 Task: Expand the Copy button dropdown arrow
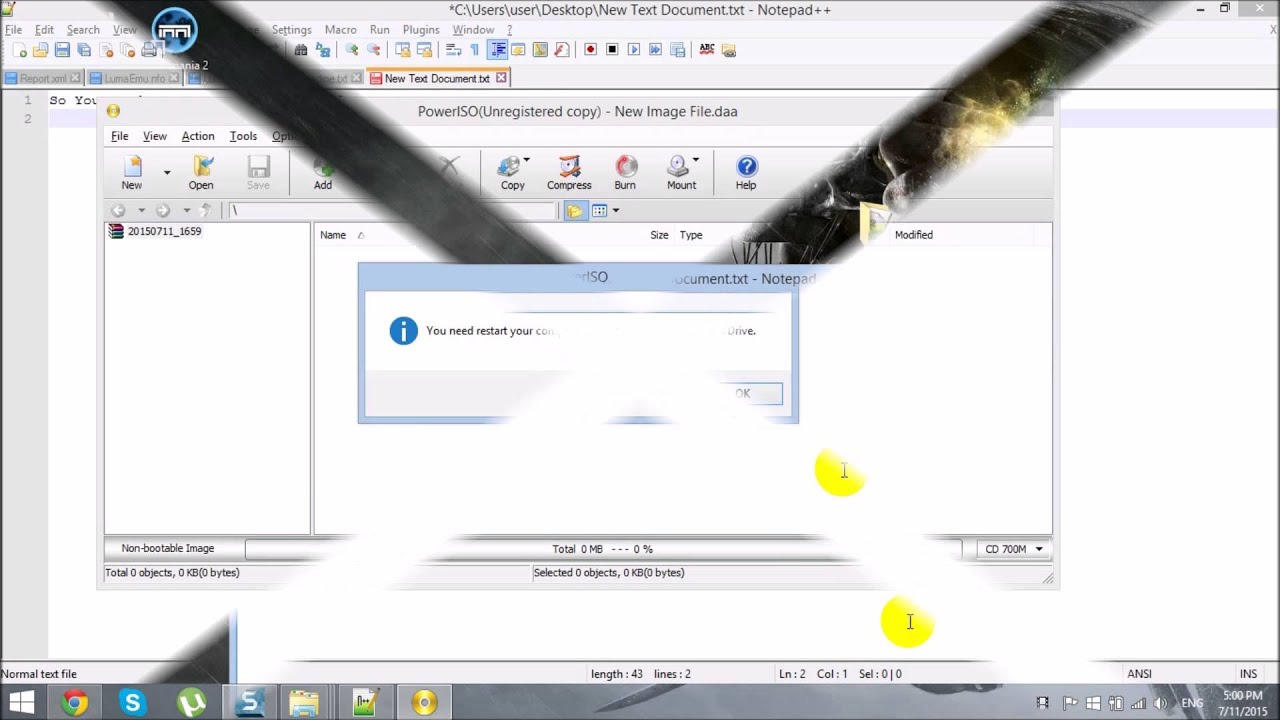pyautogui.click(x=527, y=160)
